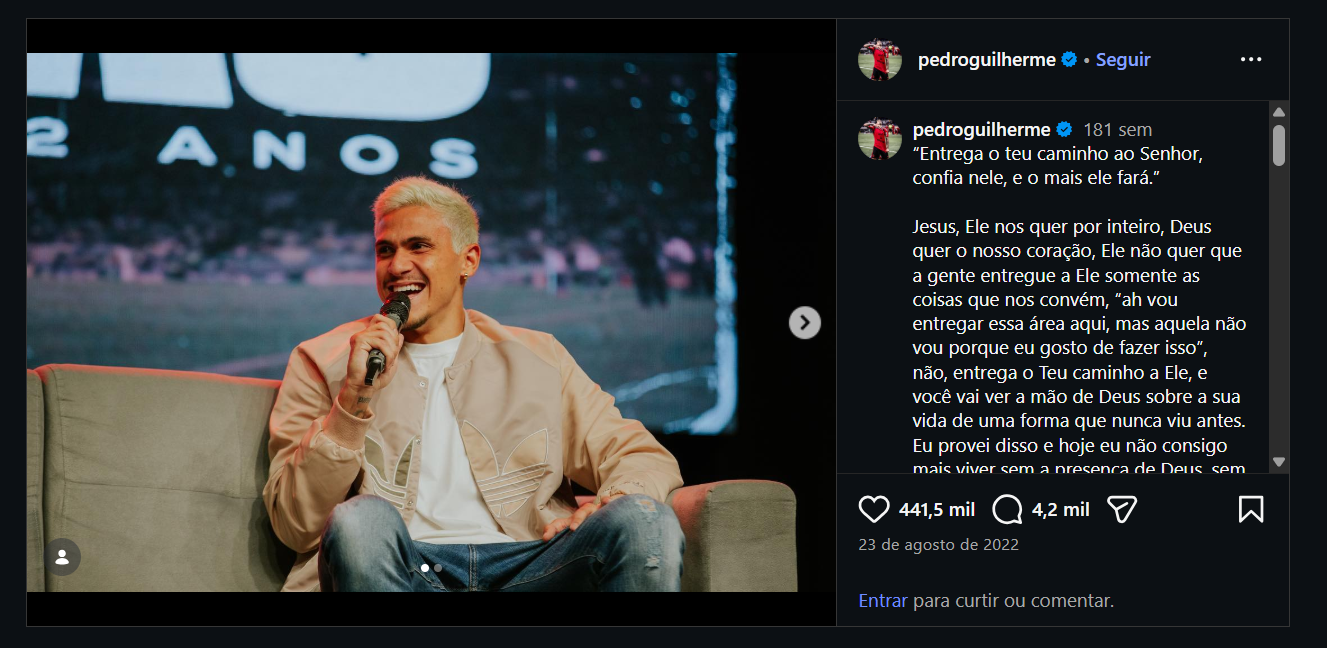Screen dimensions: 1327x648
Task: Save post with bookmark icon
Action: [x=1250, y=510]
